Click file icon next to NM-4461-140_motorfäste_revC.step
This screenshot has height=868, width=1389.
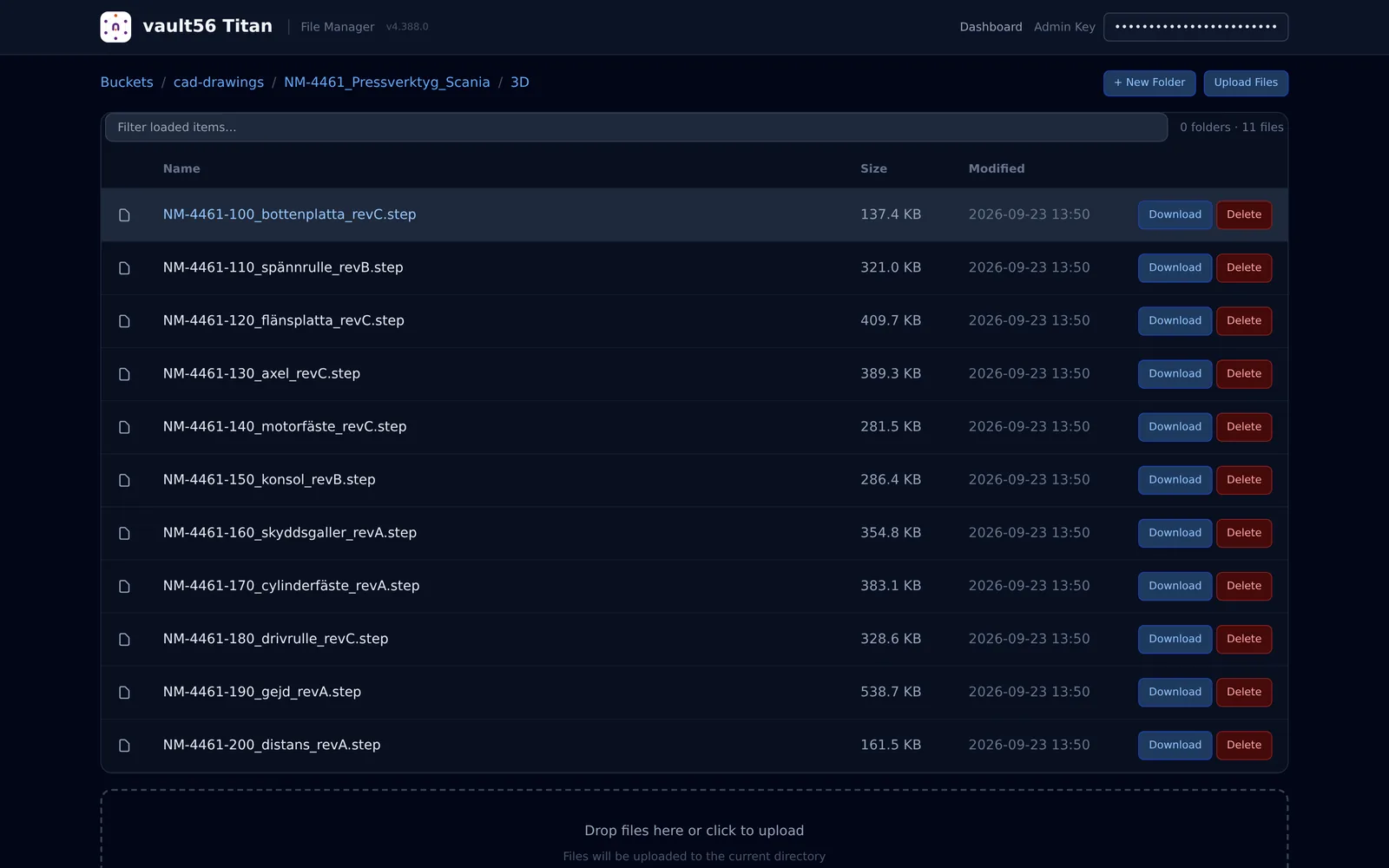(x=124, y=427)
